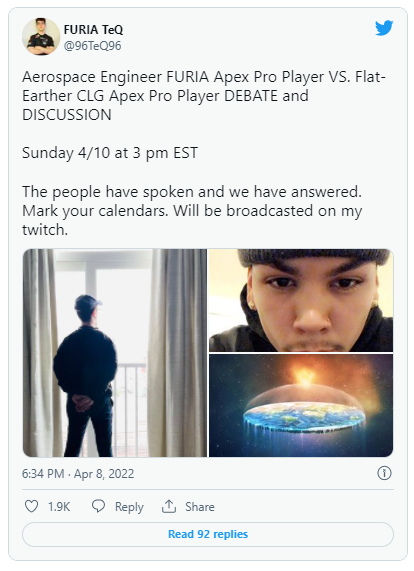Open close-up selfie photo with beanie
This screenshot has height=571, width=414.
point(301,300)
